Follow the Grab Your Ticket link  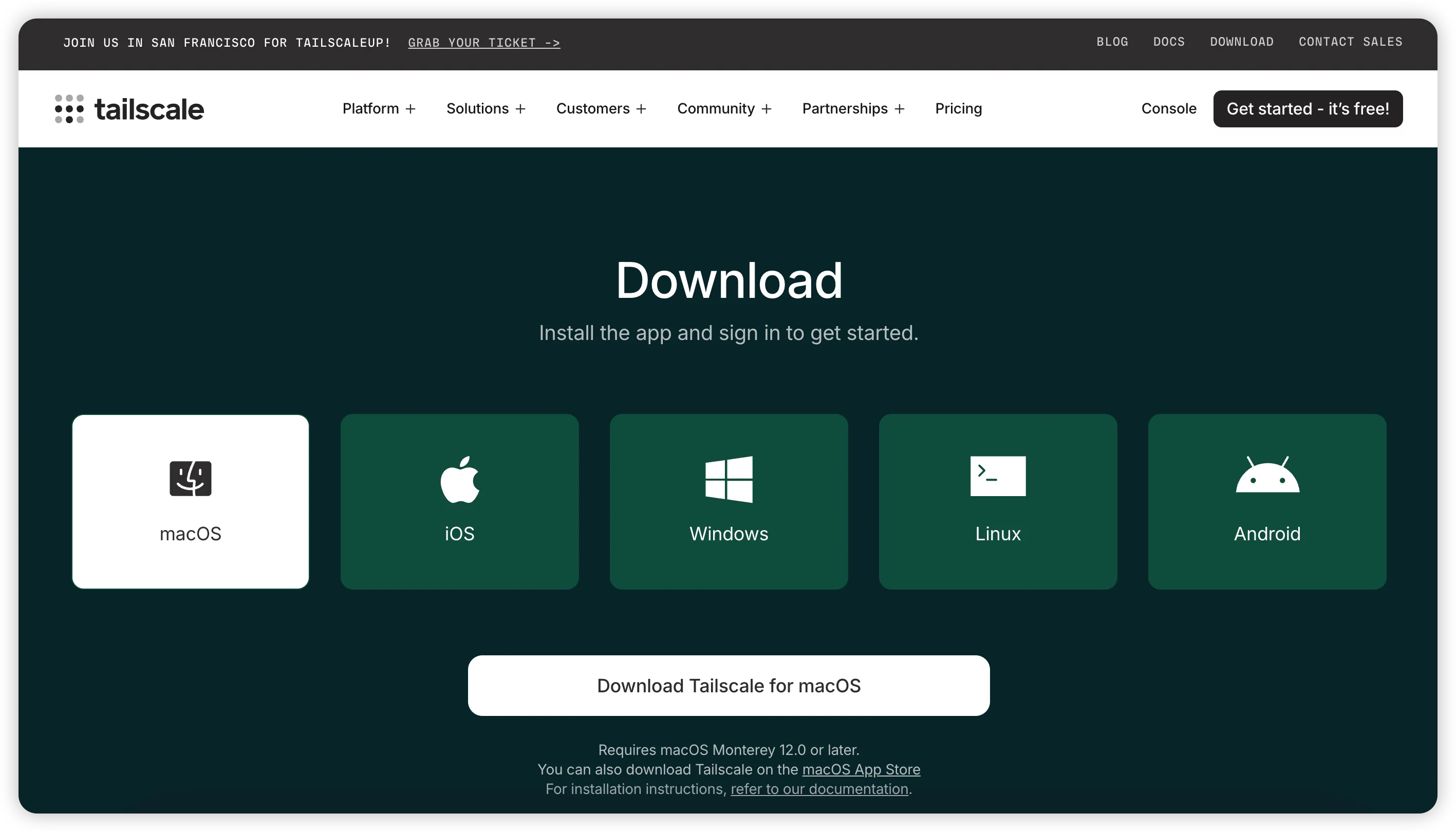pos(483,42)
